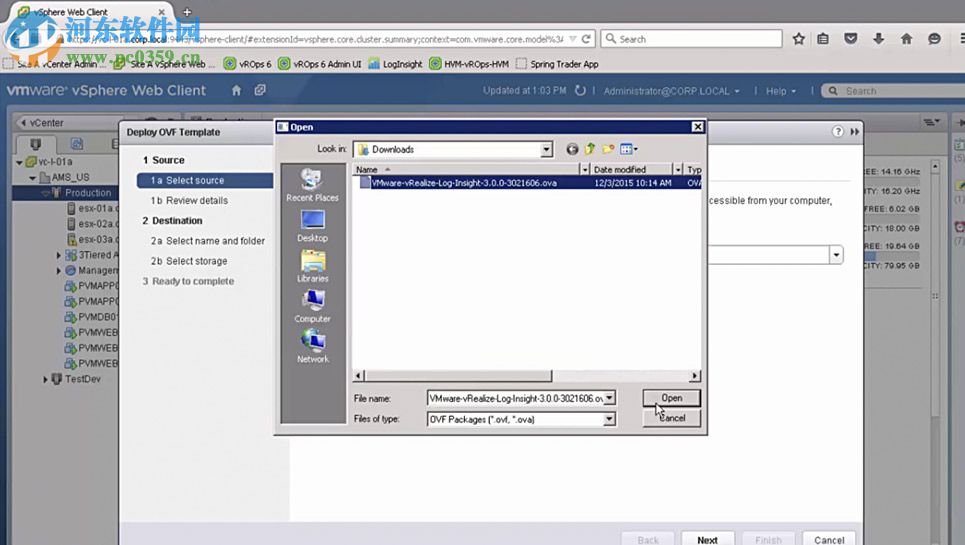
Task: Click the file list scroll left arrow
Action: coord(359,375)
